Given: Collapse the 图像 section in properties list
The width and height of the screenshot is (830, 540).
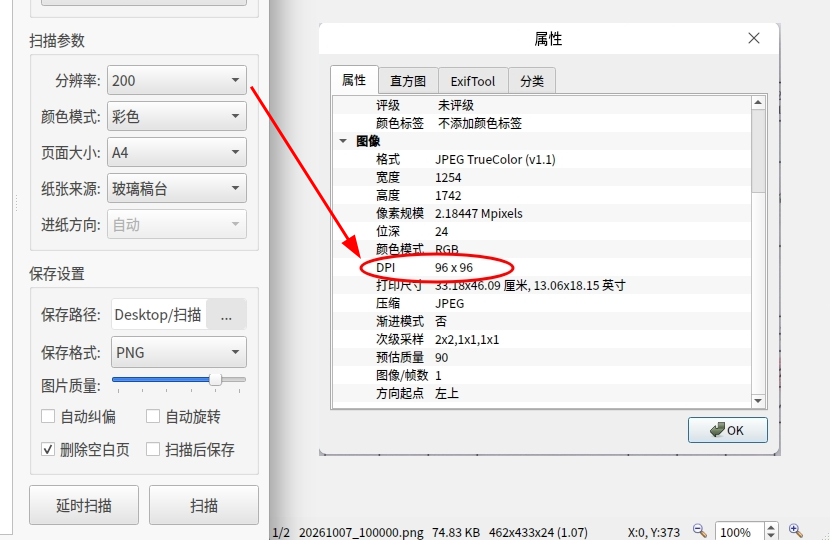Looking at the screenshot, I should [343, 141].
